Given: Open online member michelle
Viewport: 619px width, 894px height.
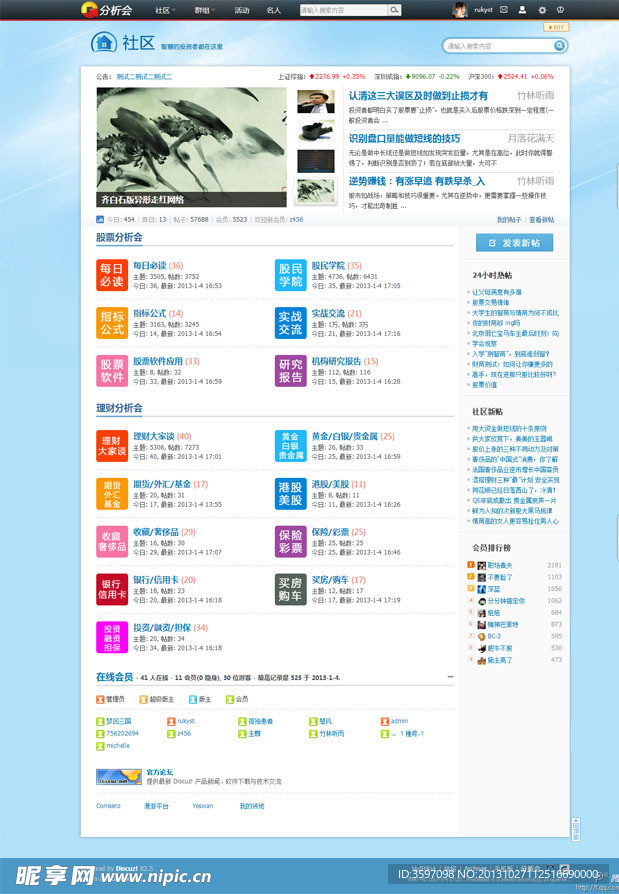Looking at the screenshot, I should click(118, 746).
